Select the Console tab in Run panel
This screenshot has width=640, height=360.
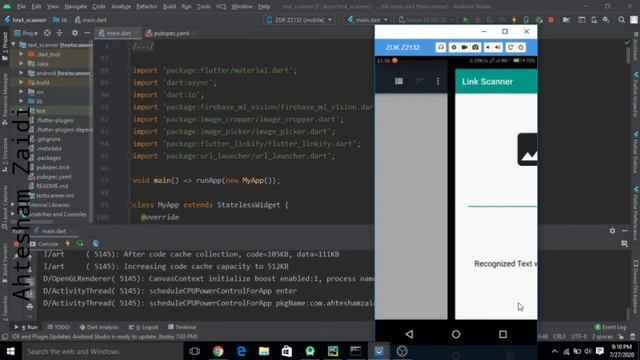(44, 244)
